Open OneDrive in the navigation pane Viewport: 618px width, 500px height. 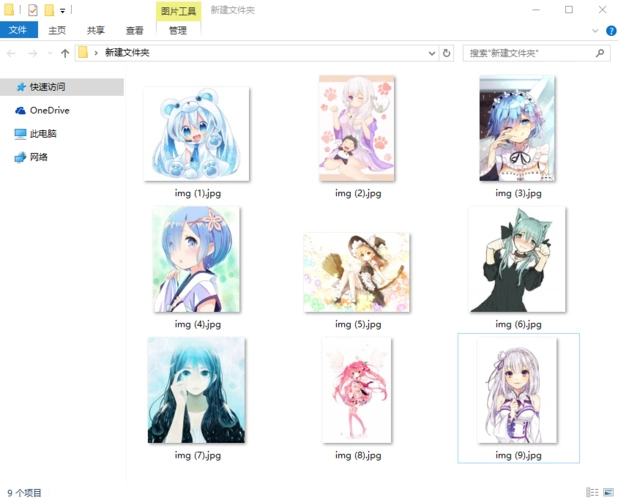49,110
